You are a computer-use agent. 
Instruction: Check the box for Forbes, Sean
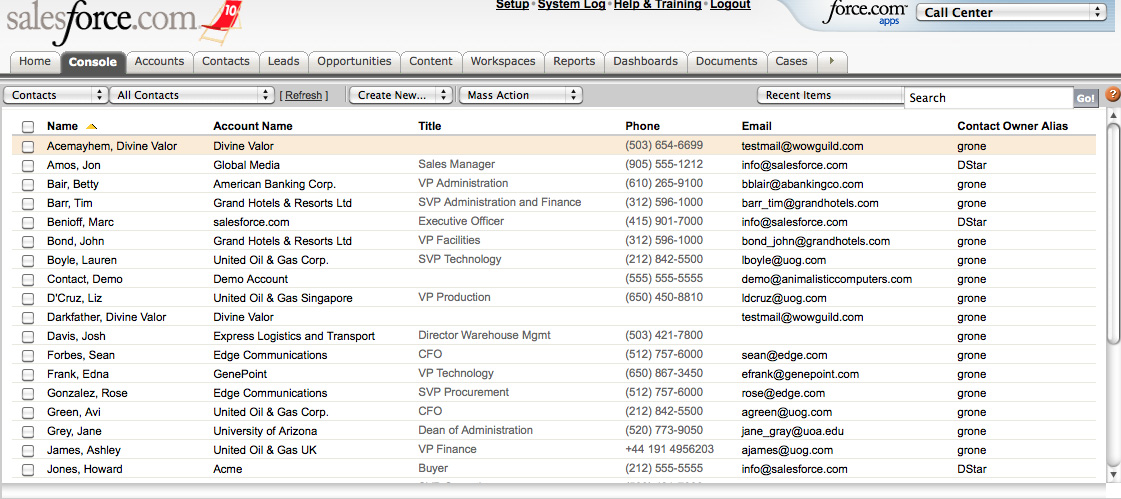(28, 355)
